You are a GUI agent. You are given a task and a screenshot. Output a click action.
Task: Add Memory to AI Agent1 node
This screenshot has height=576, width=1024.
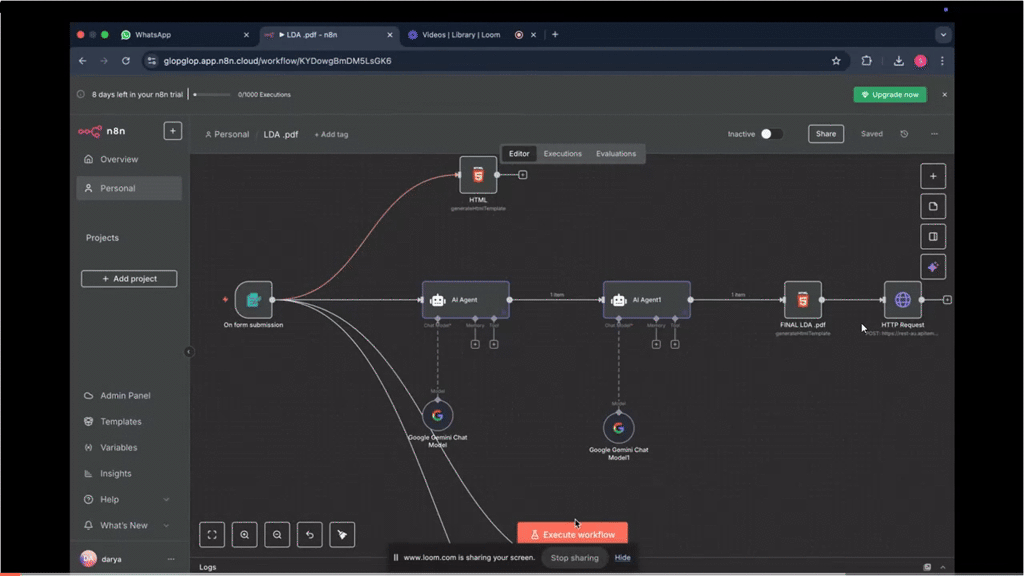[656, 344]
